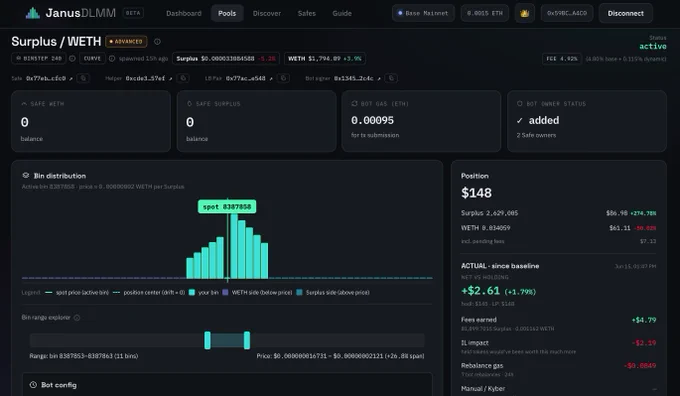Open Bot signer 0x1345 external link arrow
This screenshot has width=680, height=396.
point(379,79)
